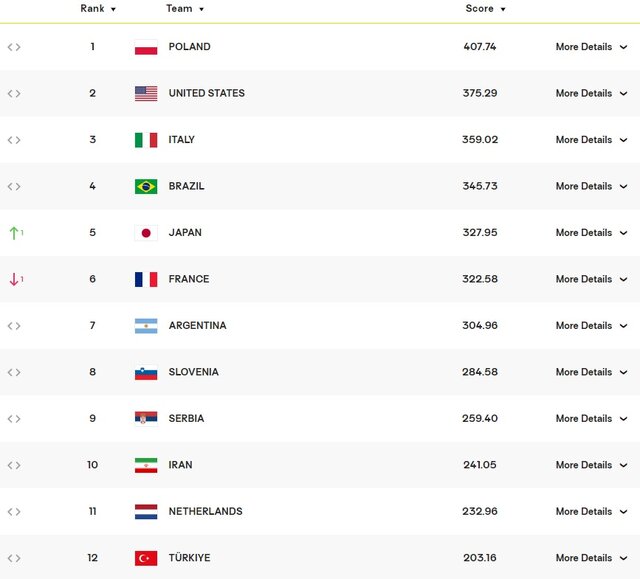Viewport: 640px width, 579px height.
Task: Sort the table by Score column
Action: click(485, 9)
